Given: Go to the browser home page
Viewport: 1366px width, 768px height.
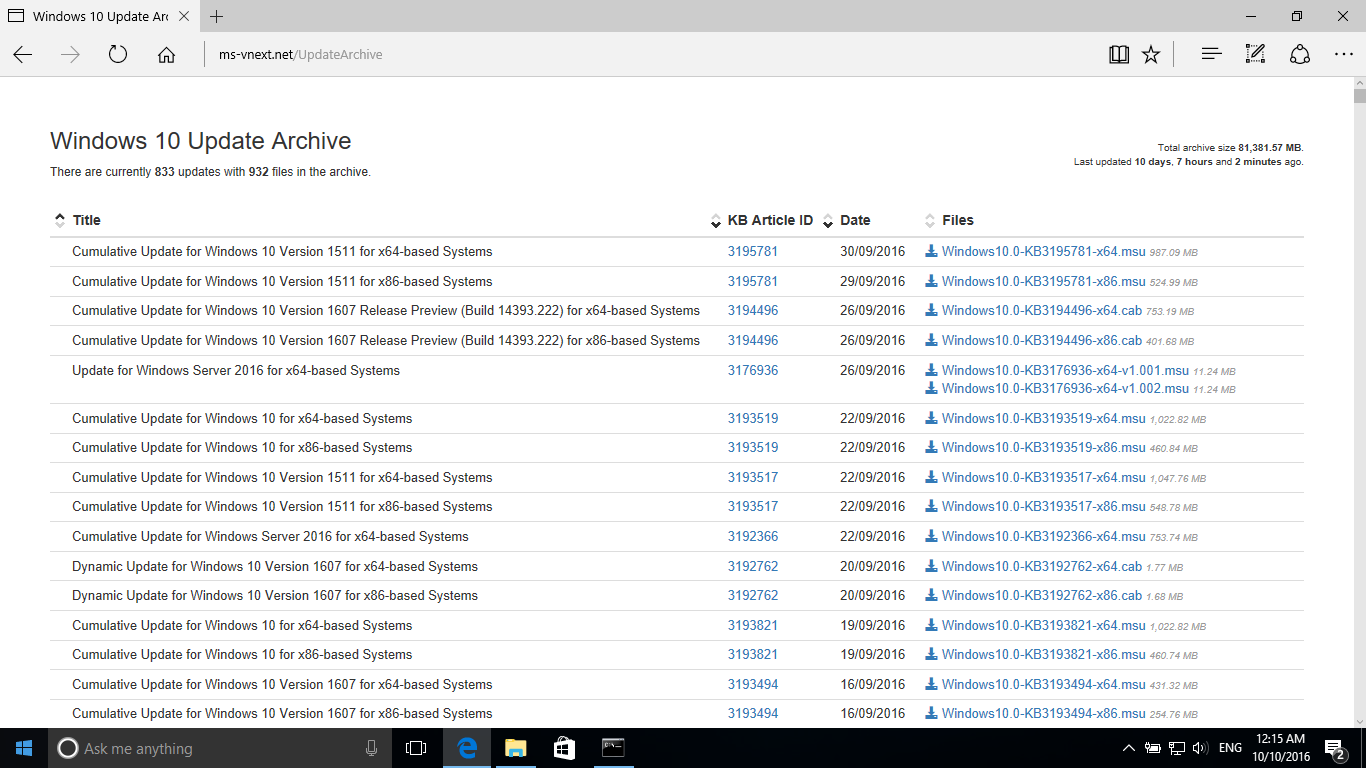Looking at the screenshot, I should (x=166, y=55).
